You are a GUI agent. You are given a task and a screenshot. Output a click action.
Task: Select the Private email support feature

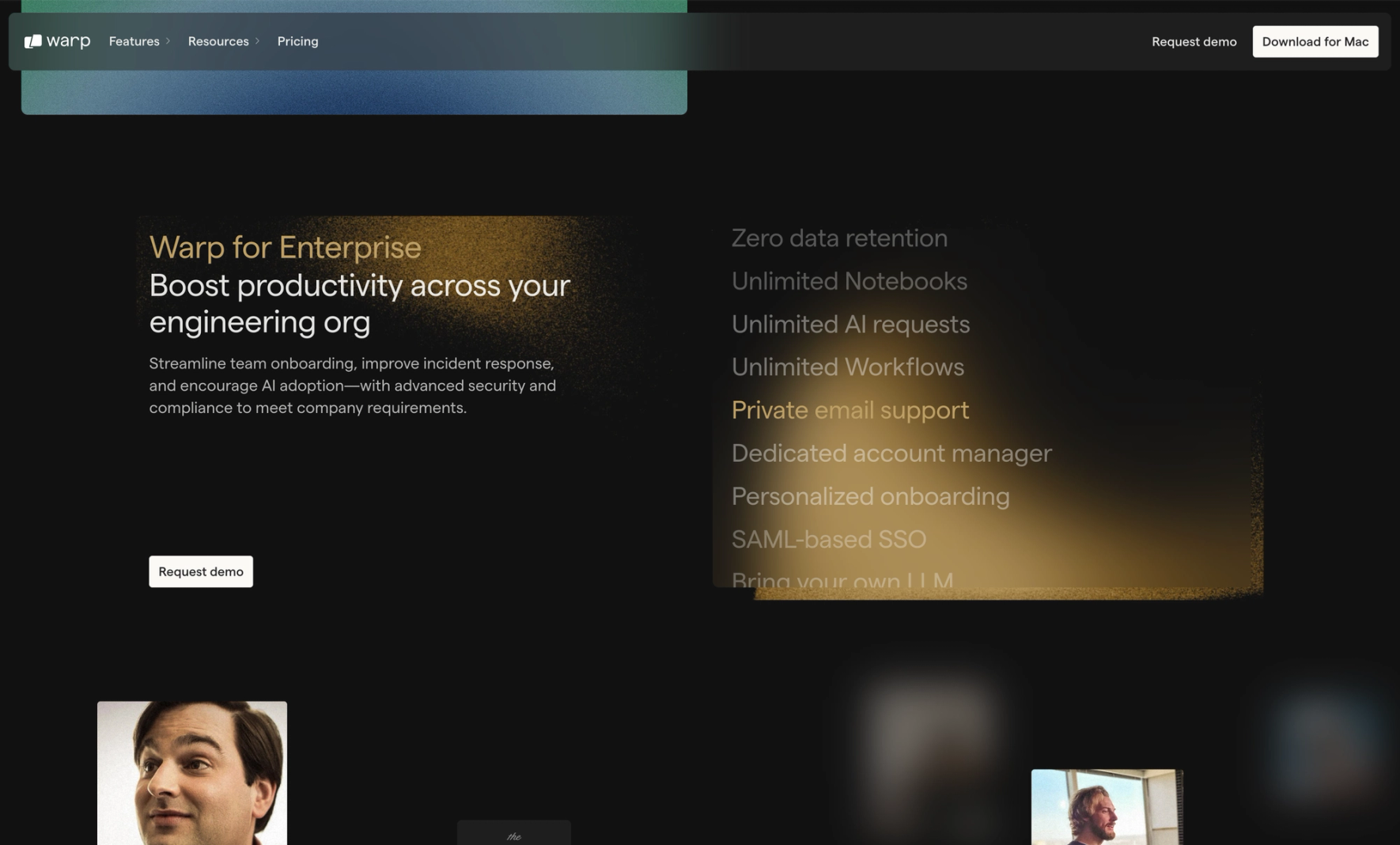tap(849, 410)
